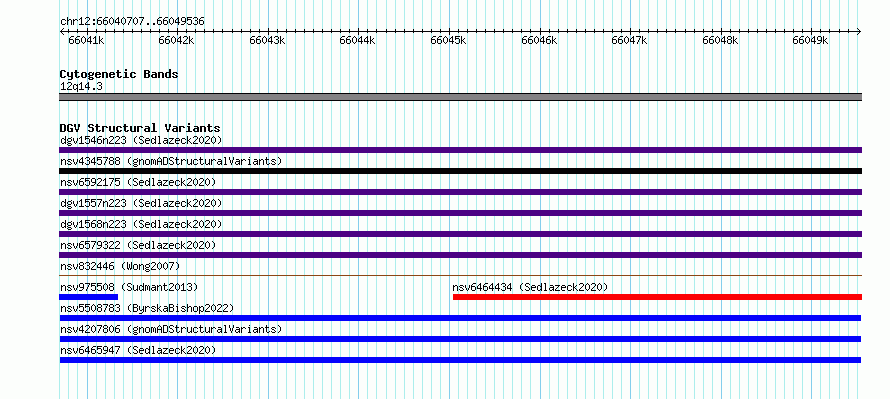This screenshot has height=399, width=890.
Task: Click the purple bar under nsv6592175
Action: (x=460, y=192)
